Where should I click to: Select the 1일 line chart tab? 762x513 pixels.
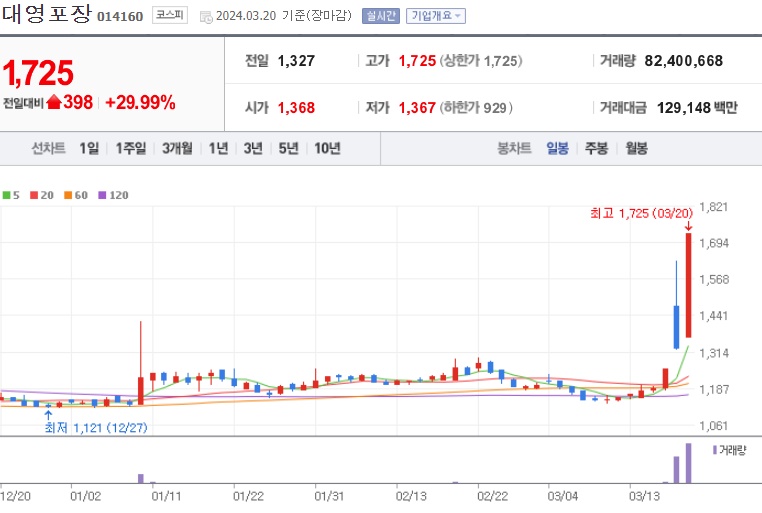click(x=89, y=148)
